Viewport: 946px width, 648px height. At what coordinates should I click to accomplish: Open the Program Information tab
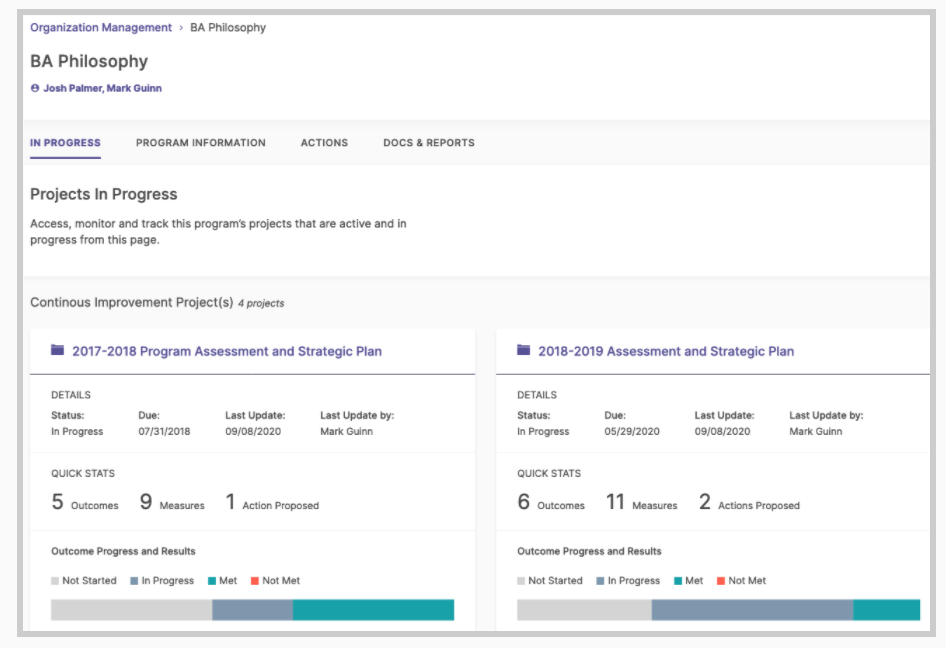(x=201, y=143)
